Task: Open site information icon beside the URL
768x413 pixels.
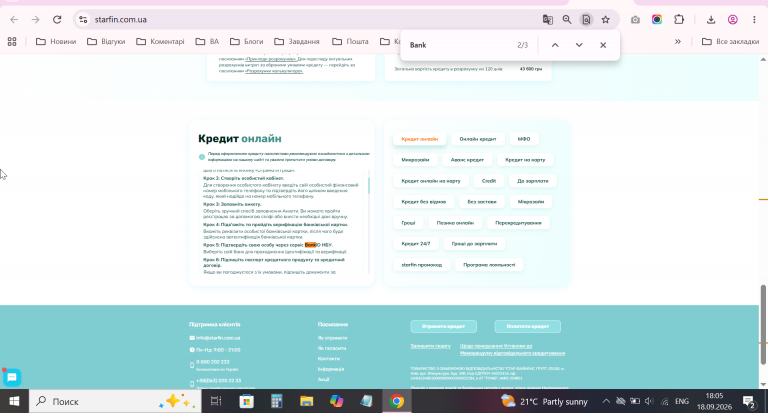Action: tap(83, 20)
